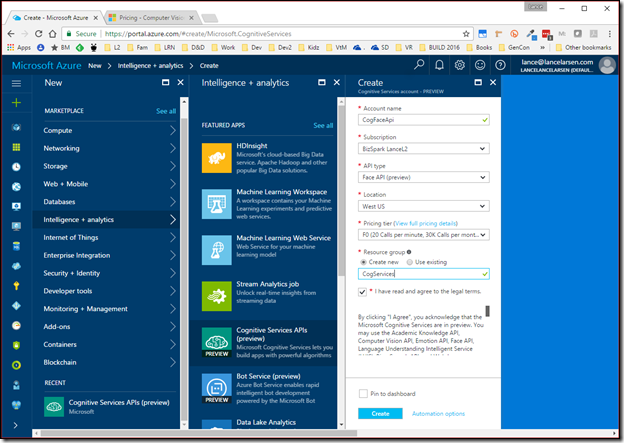Open the Pricing tier dropdown
624x443 pixels.
[423, 235]
